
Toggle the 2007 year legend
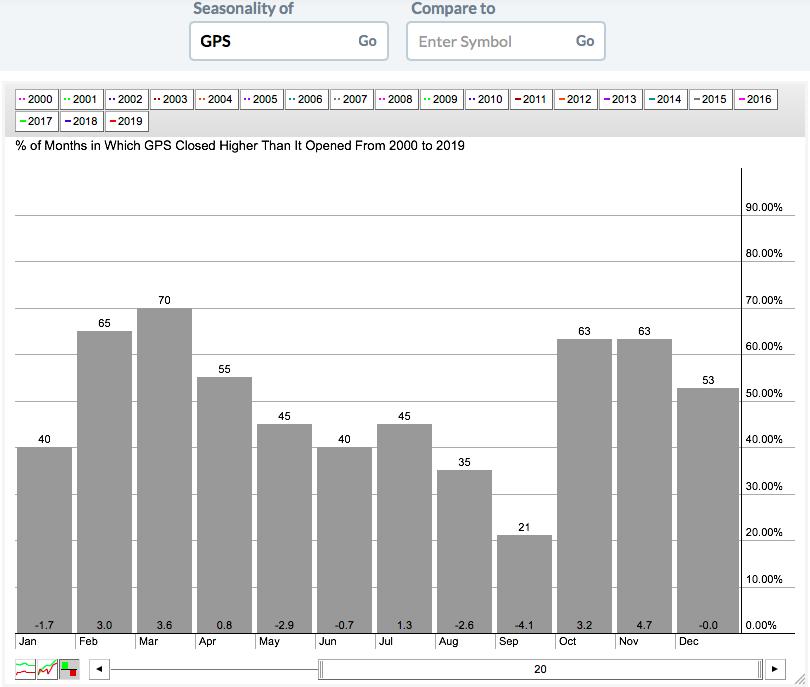pyautogui.click(x=351, y=99)
